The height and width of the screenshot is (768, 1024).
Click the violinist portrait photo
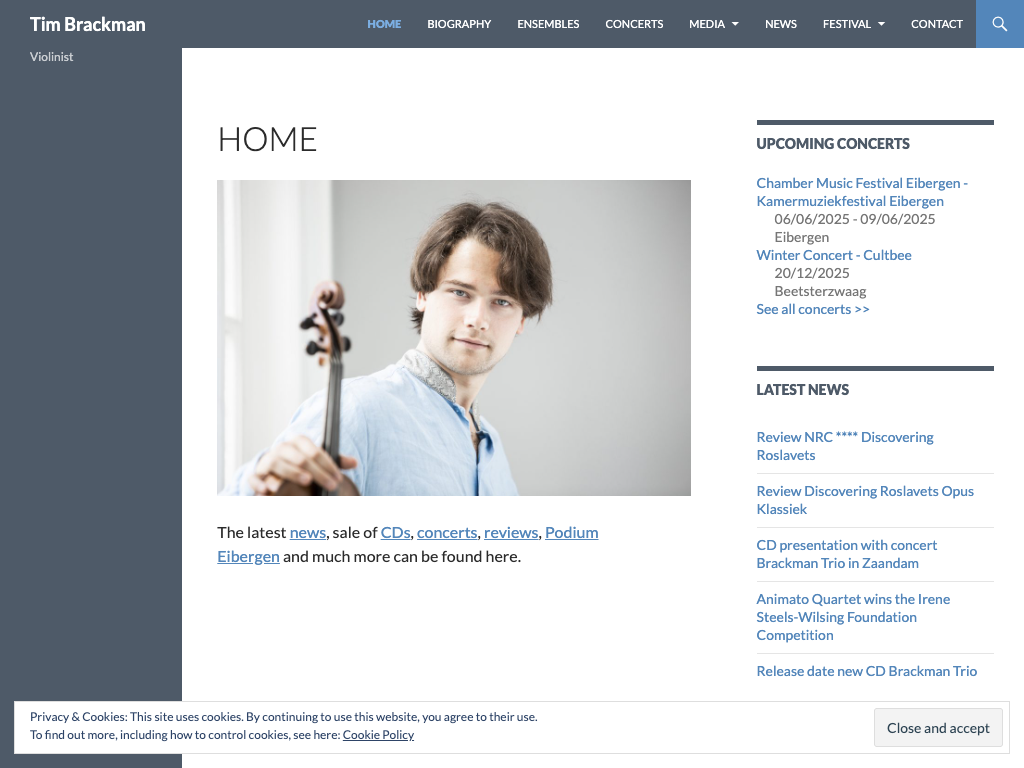pos(454,338)
